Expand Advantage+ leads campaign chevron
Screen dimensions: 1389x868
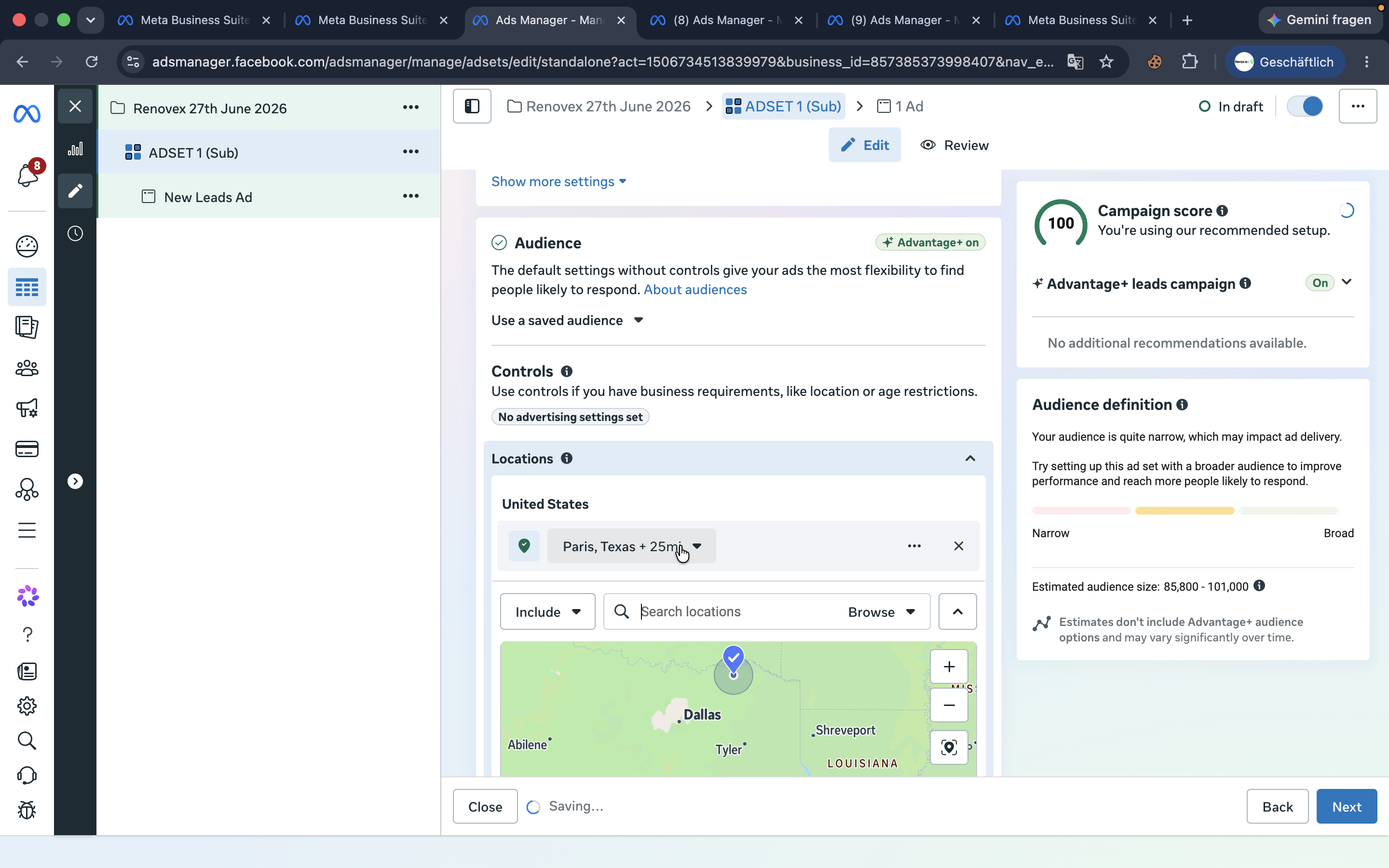[1347, 283]
